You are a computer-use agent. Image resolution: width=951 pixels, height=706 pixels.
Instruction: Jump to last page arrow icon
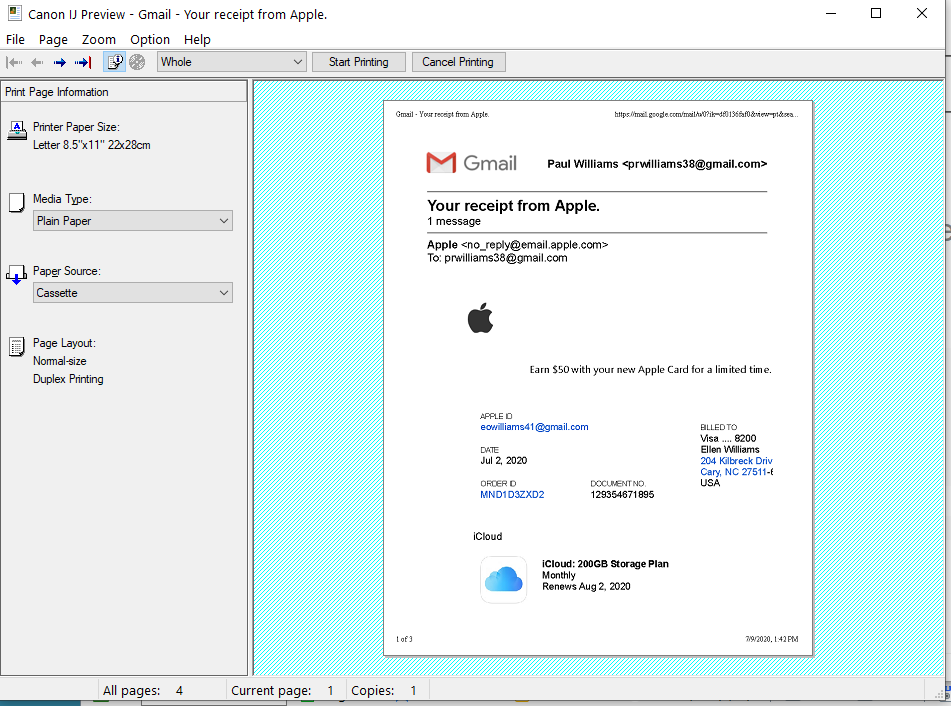point(82,62)
